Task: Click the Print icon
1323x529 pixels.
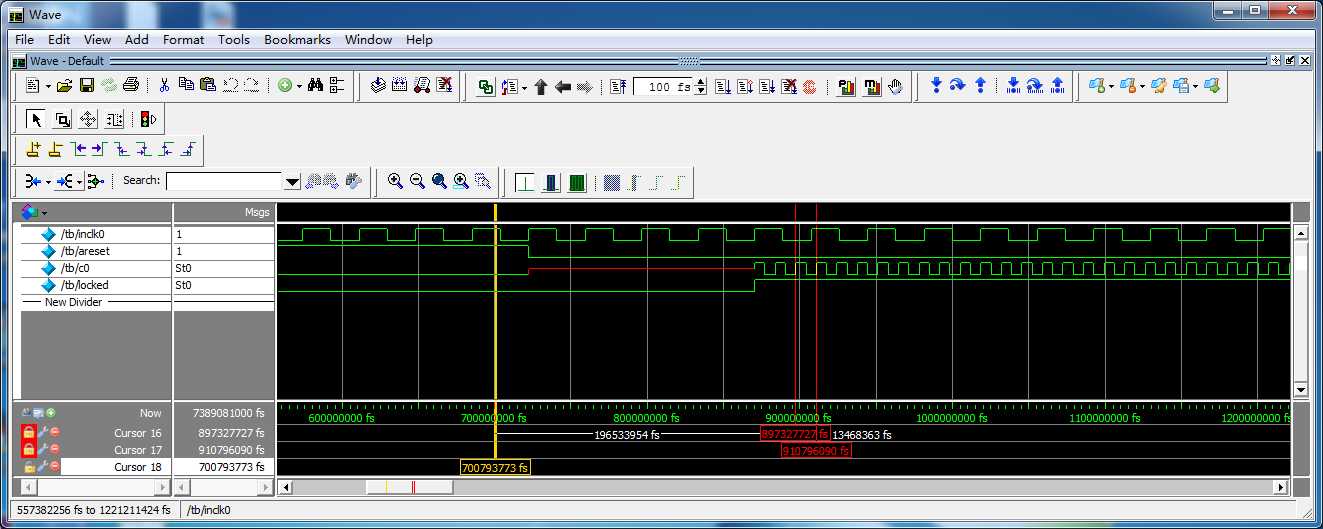Action: pyautogui.click(x=130, y=86)
